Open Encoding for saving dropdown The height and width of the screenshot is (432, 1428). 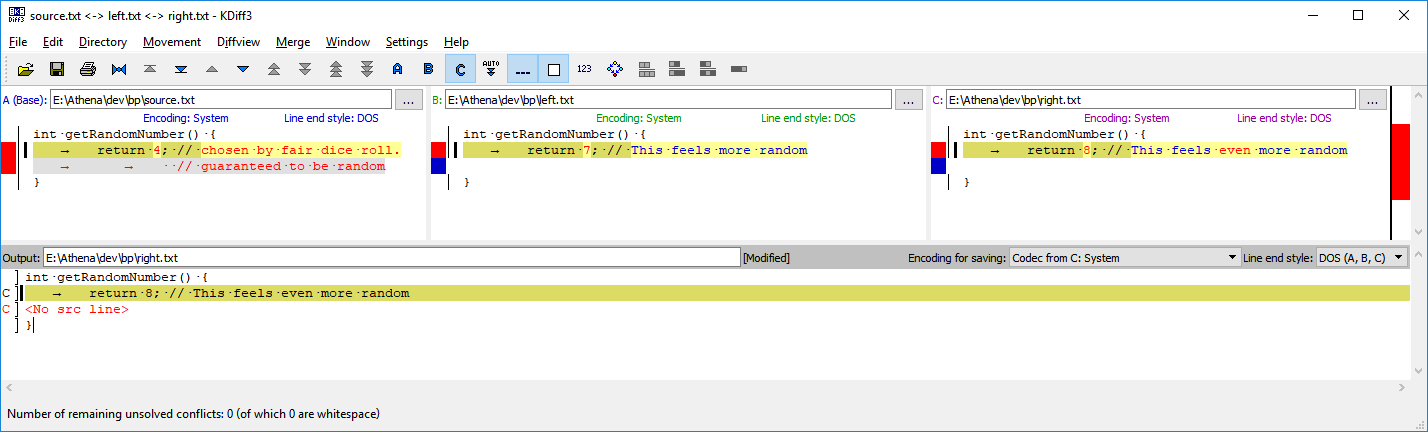(1124, 257)
